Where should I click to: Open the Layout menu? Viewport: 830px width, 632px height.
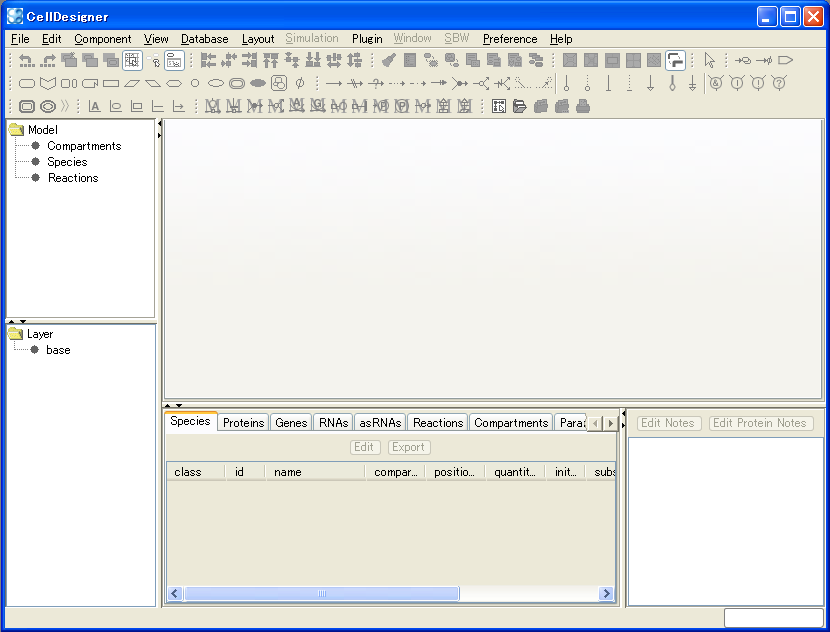[x=258, y=39]
